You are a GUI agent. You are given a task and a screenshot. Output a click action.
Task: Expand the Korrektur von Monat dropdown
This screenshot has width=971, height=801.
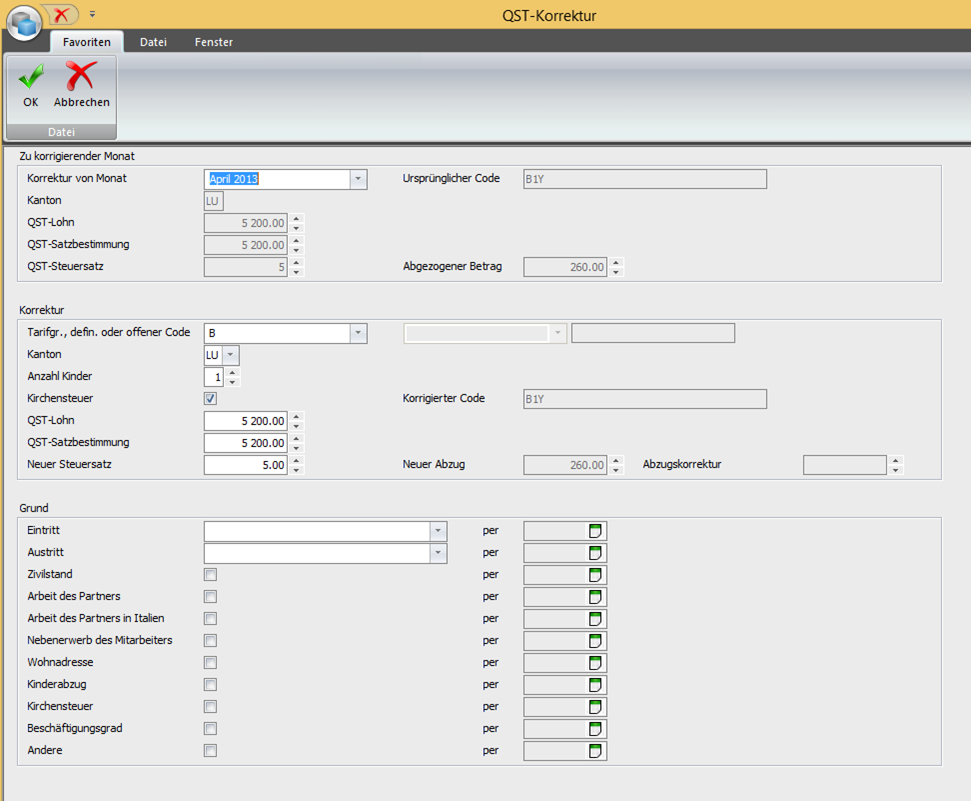[x=358, y=179]
